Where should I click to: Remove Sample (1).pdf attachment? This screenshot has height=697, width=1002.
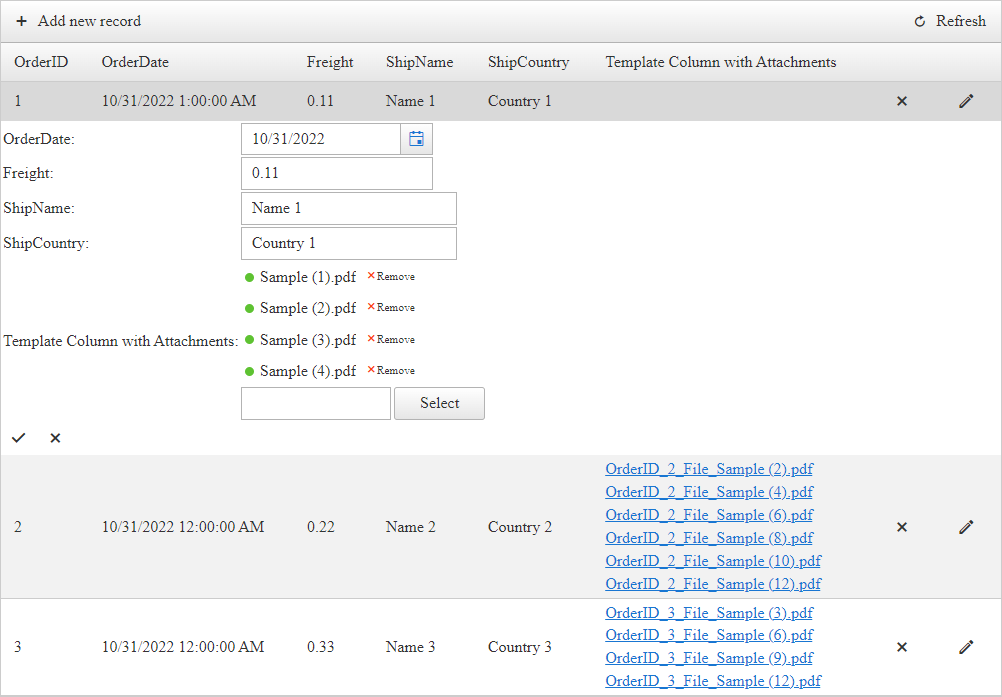(x=391, y=277)
